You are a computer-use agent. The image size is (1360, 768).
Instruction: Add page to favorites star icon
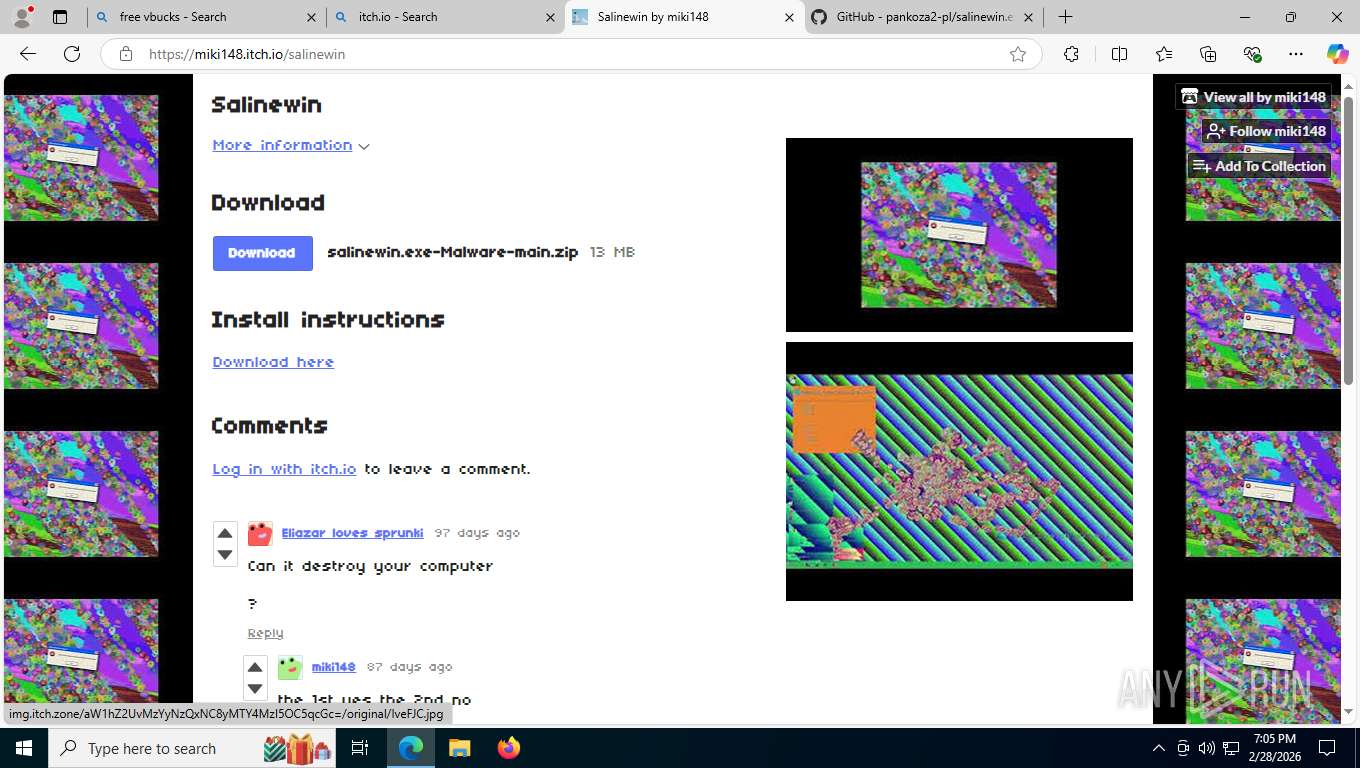click(1018, 54)
